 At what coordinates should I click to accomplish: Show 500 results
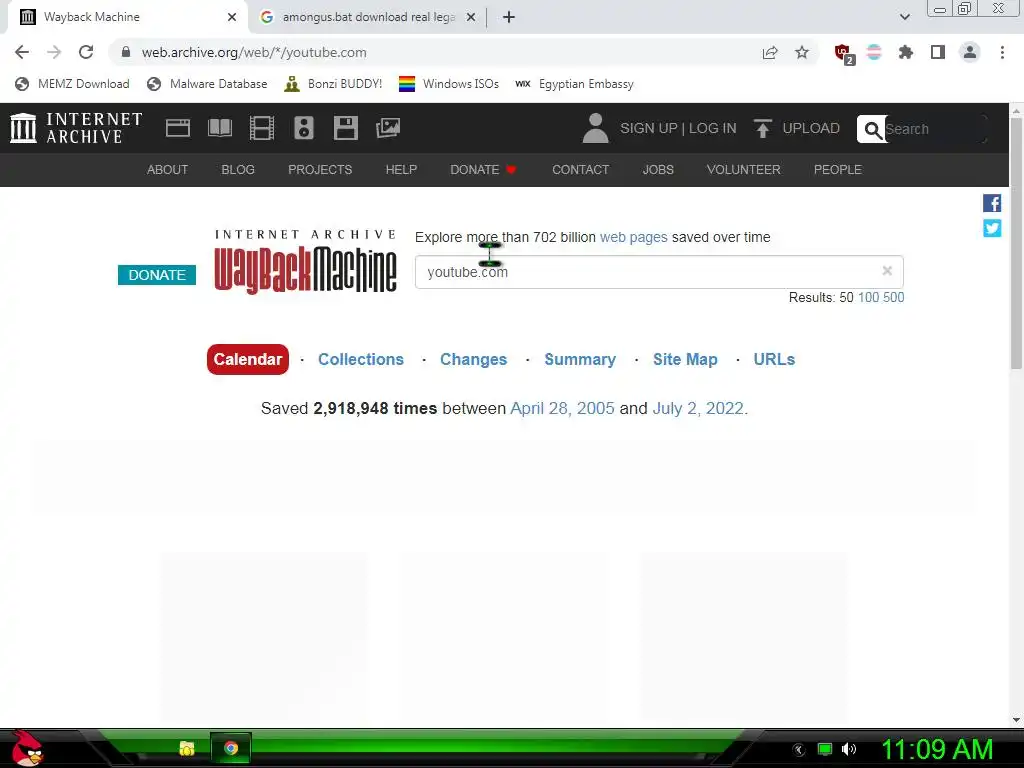pyautogui.click(x=893, y=298)
